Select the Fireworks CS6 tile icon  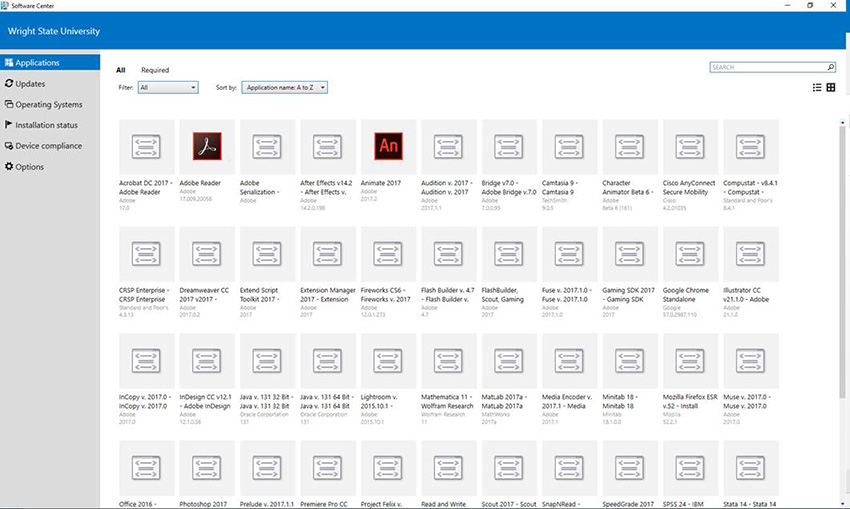[x=388, y=254]
